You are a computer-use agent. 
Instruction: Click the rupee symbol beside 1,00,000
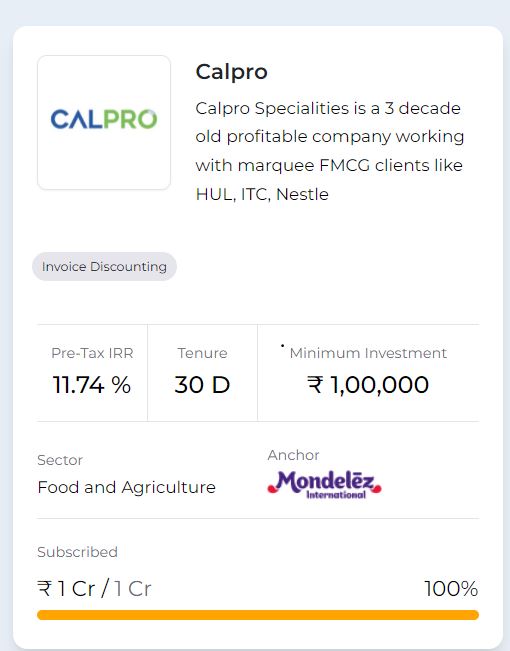(315, 384)
